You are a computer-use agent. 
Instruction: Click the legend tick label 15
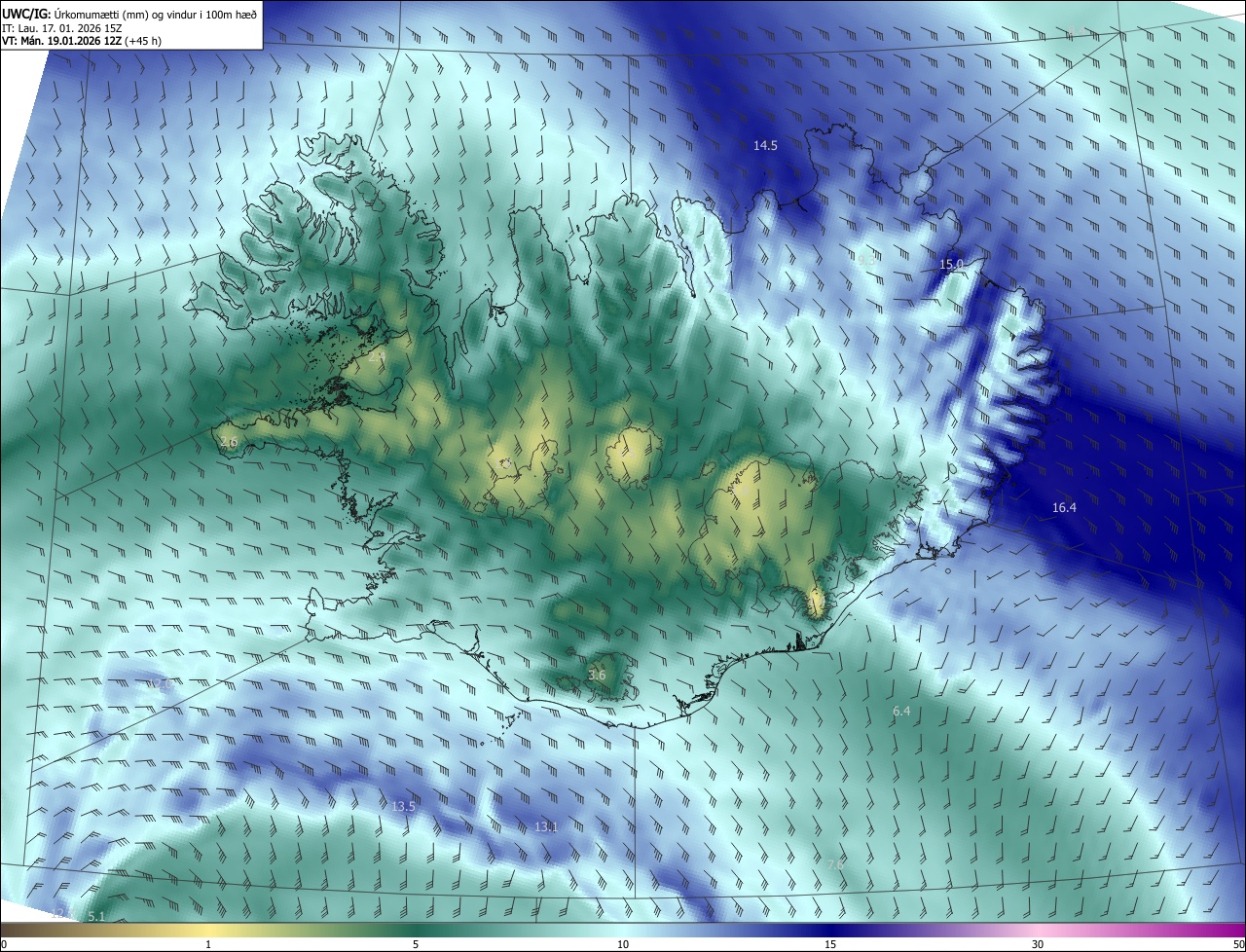(830, 944)
